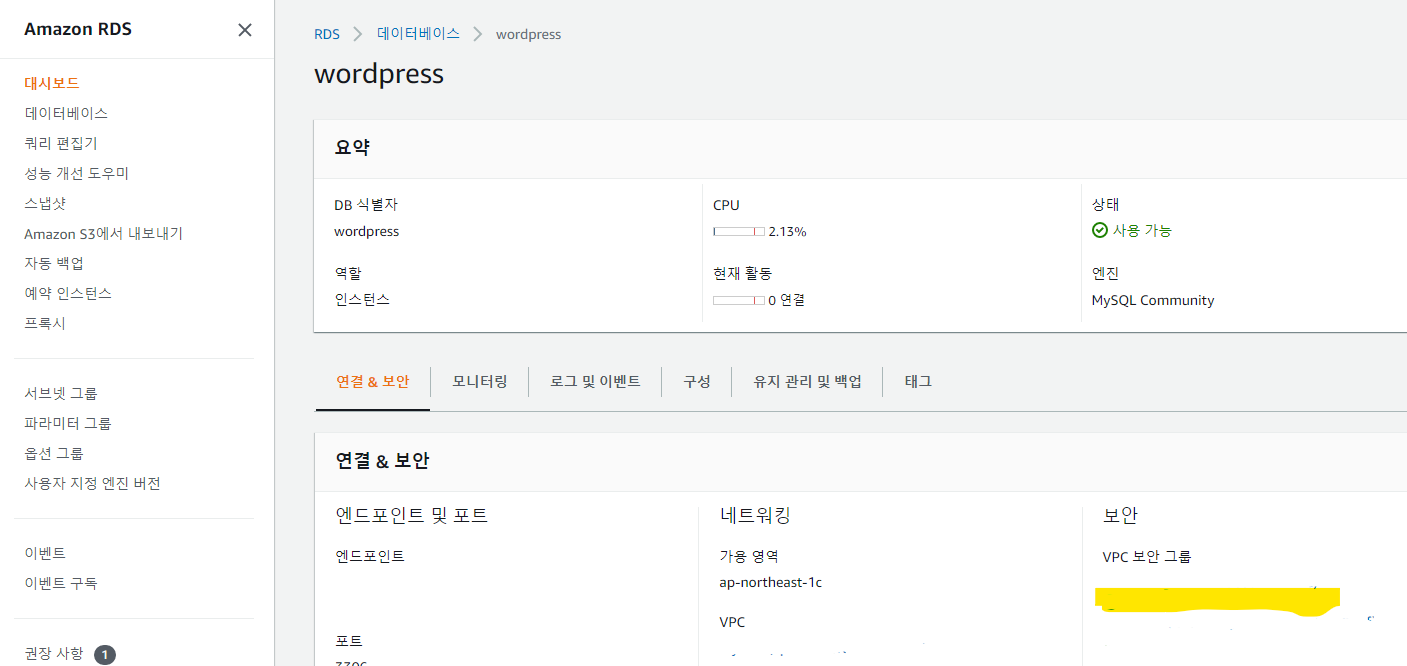Click the 요약 section header
The image size is (1407, 666).
(352, 147)
